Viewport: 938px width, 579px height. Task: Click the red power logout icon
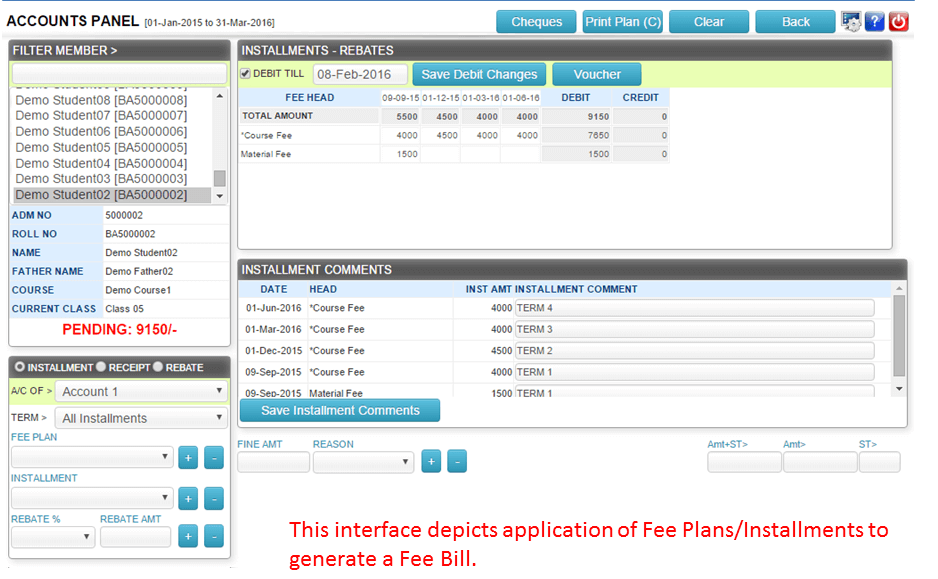[898, 20]
